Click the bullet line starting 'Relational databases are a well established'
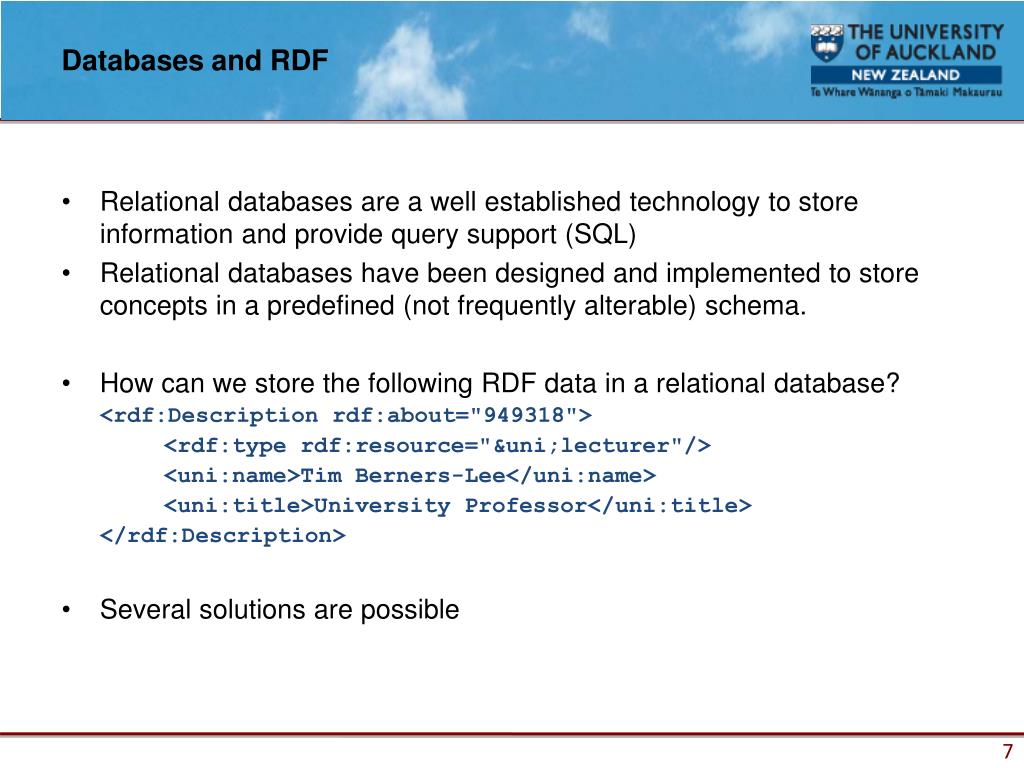This screenshot has height=768, width=1024. [479, 202]
